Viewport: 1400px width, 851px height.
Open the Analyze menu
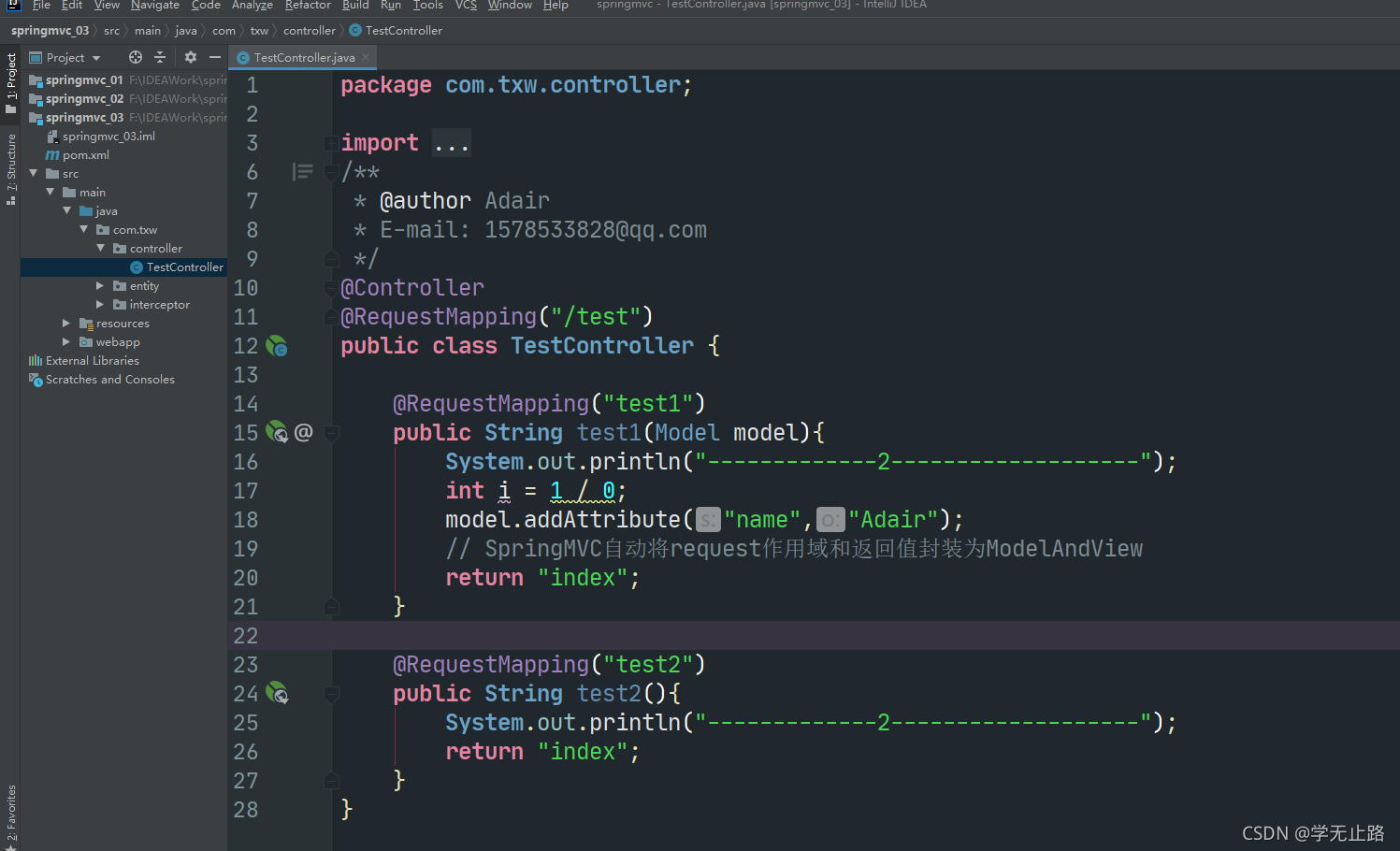coord(253,6)
